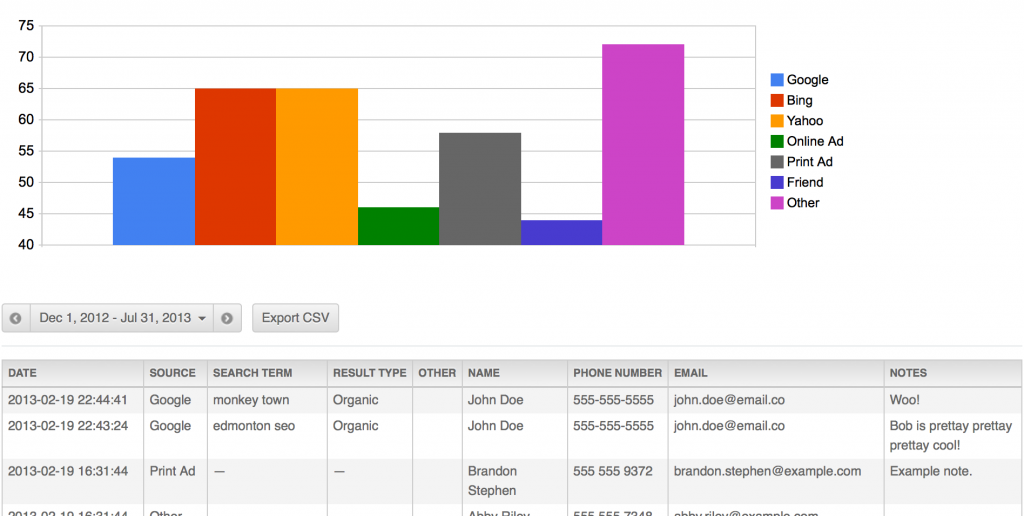Click the Online Ad legend swatch
The image size is (1024, 516).
click(777, 141)
